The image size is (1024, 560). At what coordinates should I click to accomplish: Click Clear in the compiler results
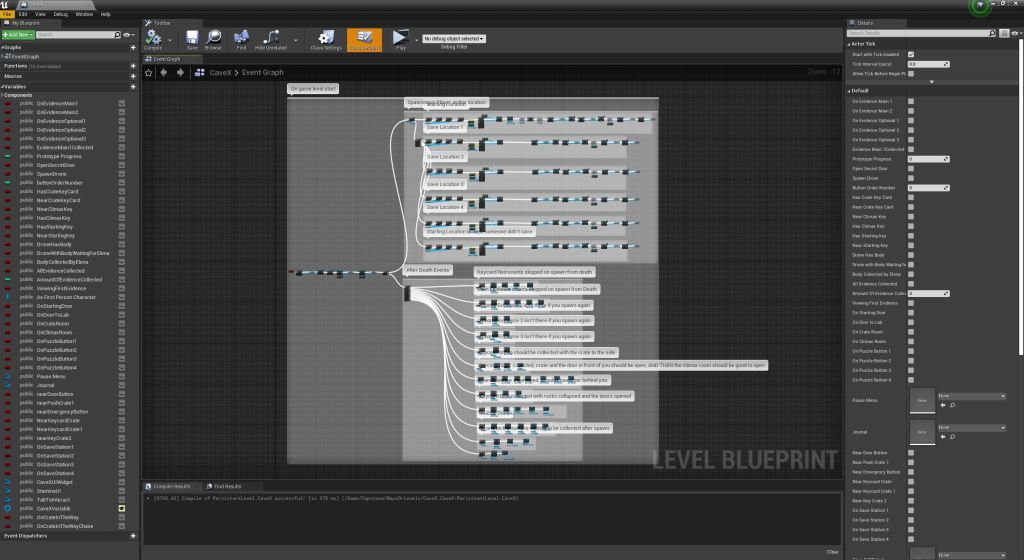[x=832, y=551]
